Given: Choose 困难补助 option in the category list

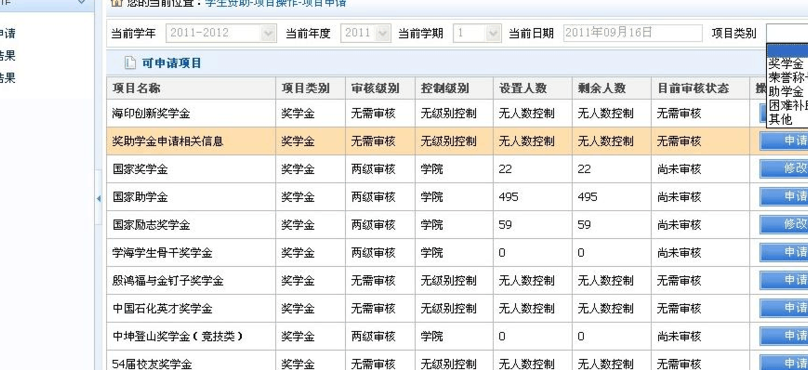Looking at the screenshot, I should [x=788, y=106].
